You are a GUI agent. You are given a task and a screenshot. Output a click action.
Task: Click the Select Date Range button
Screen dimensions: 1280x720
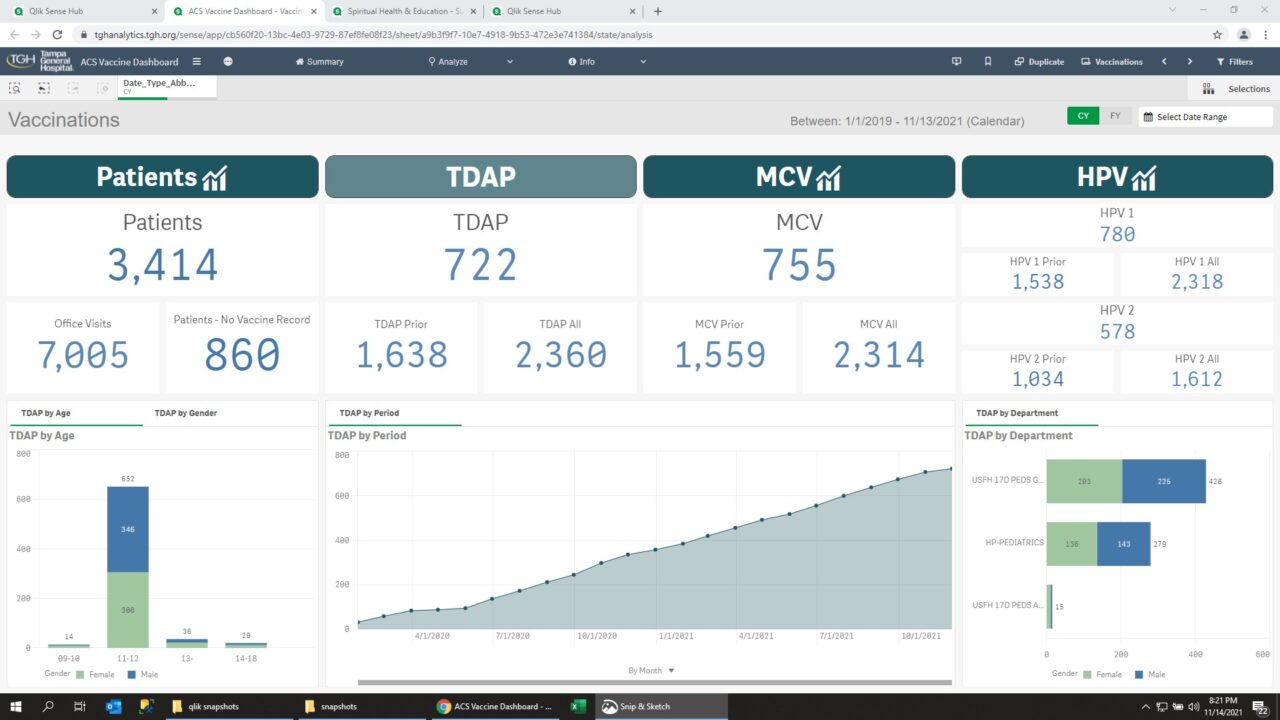[x=1205, y=115]
